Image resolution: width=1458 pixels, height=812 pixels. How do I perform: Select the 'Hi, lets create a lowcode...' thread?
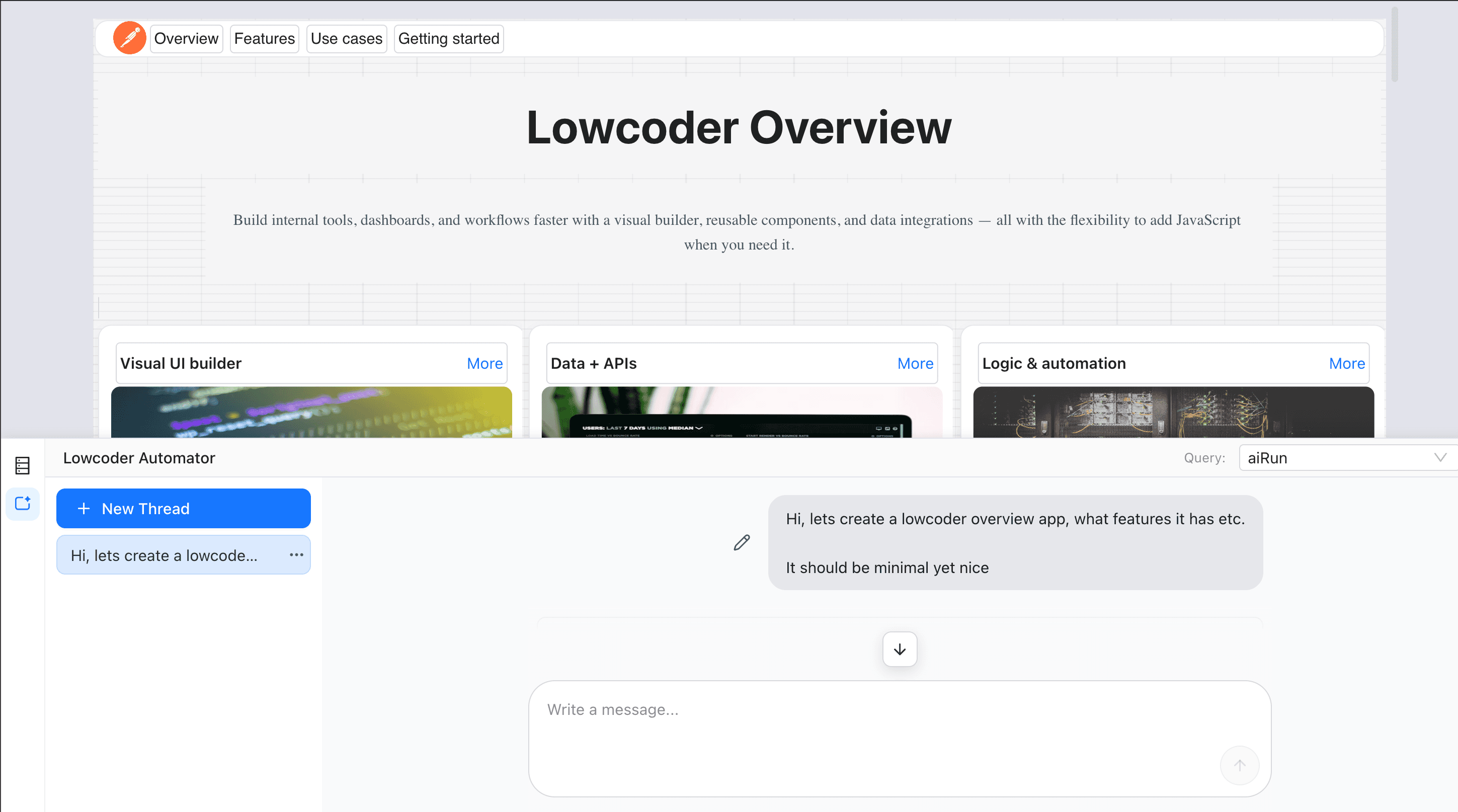tap(183, 555)
